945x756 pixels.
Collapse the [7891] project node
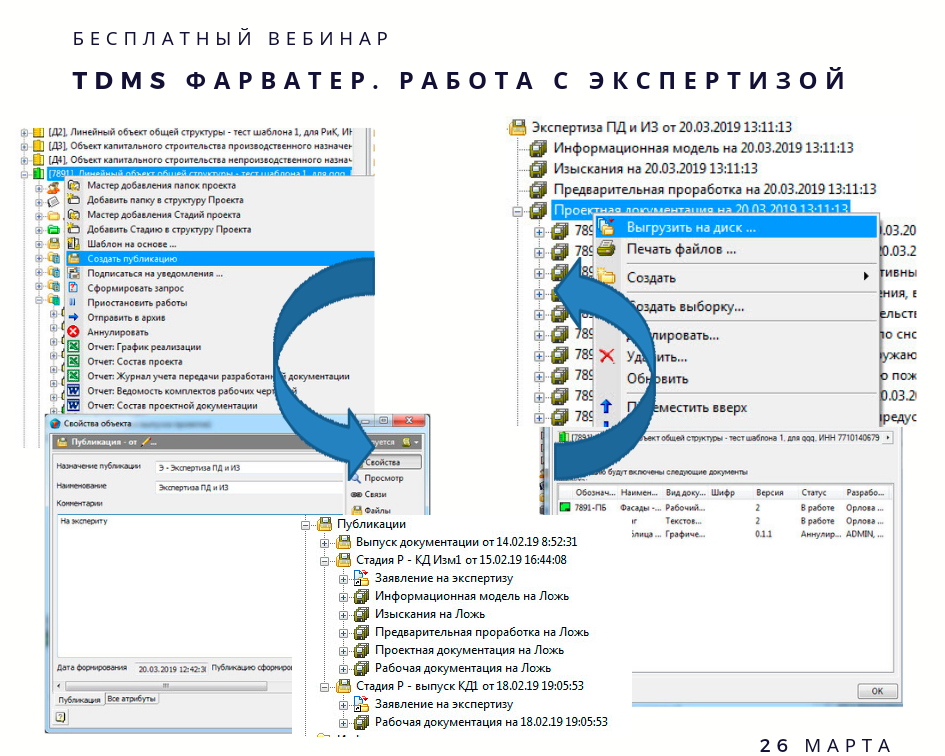click(x=24, y=174)
